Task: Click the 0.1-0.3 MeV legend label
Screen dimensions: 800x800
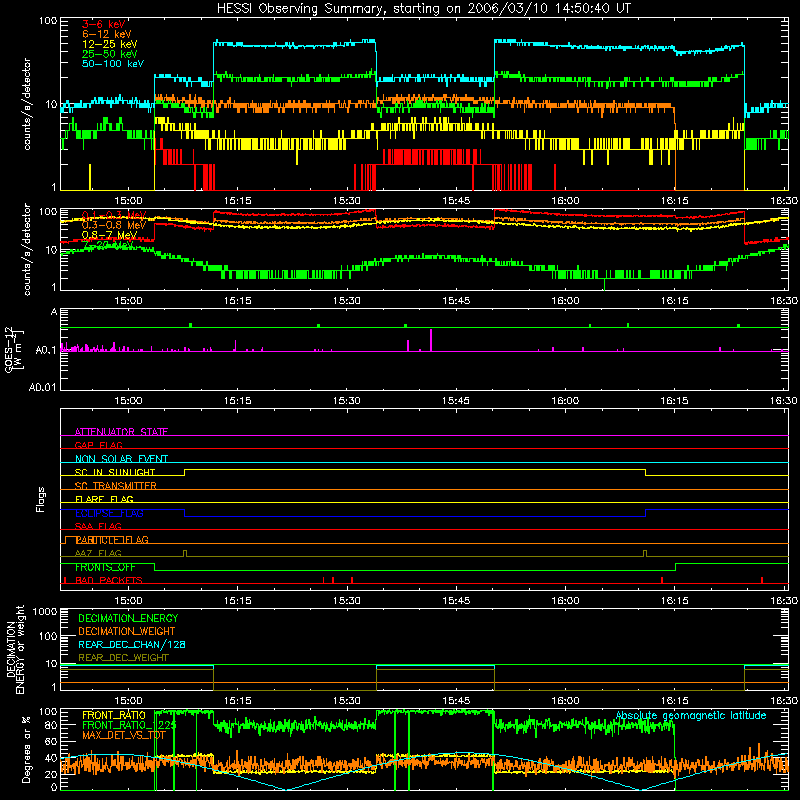Action: click(x=114, y=215)
